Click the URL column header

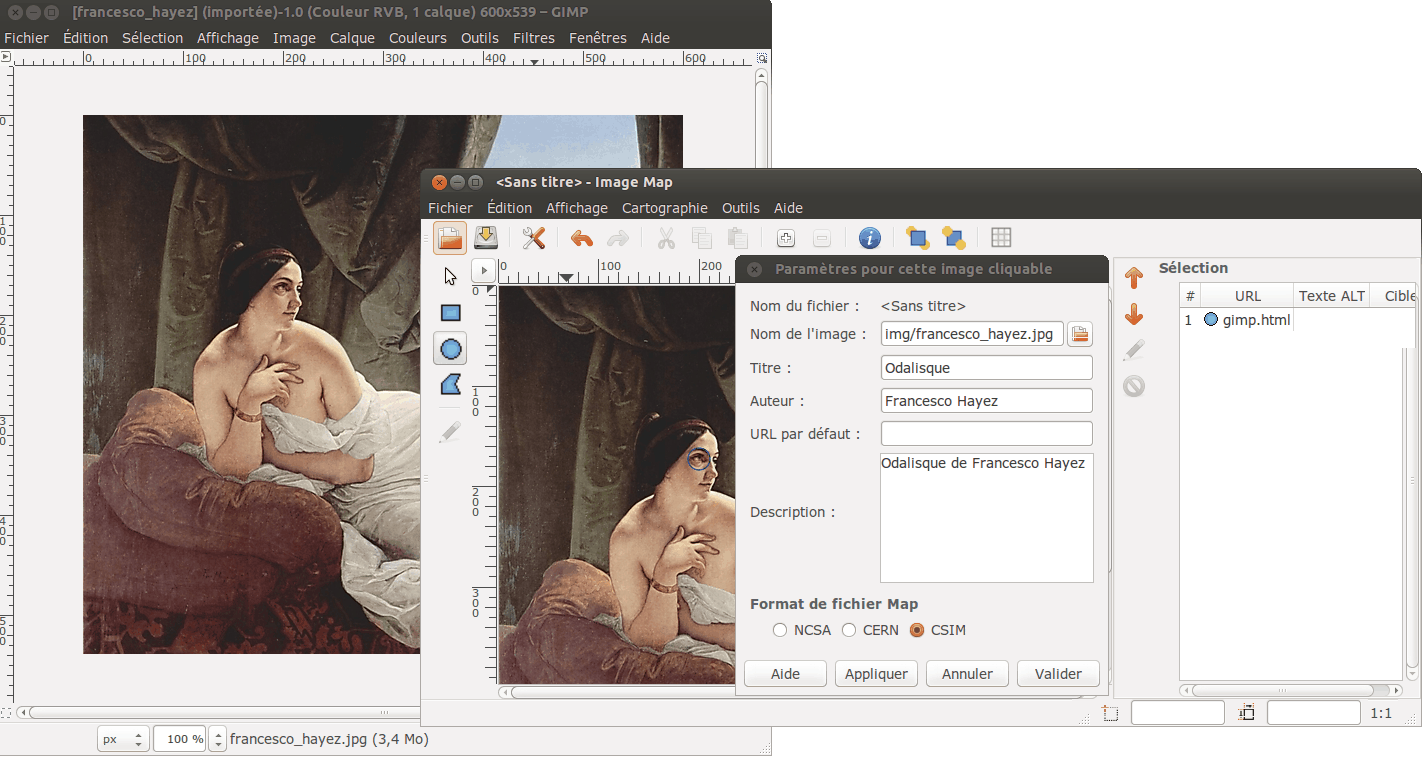pos(1247,296)
